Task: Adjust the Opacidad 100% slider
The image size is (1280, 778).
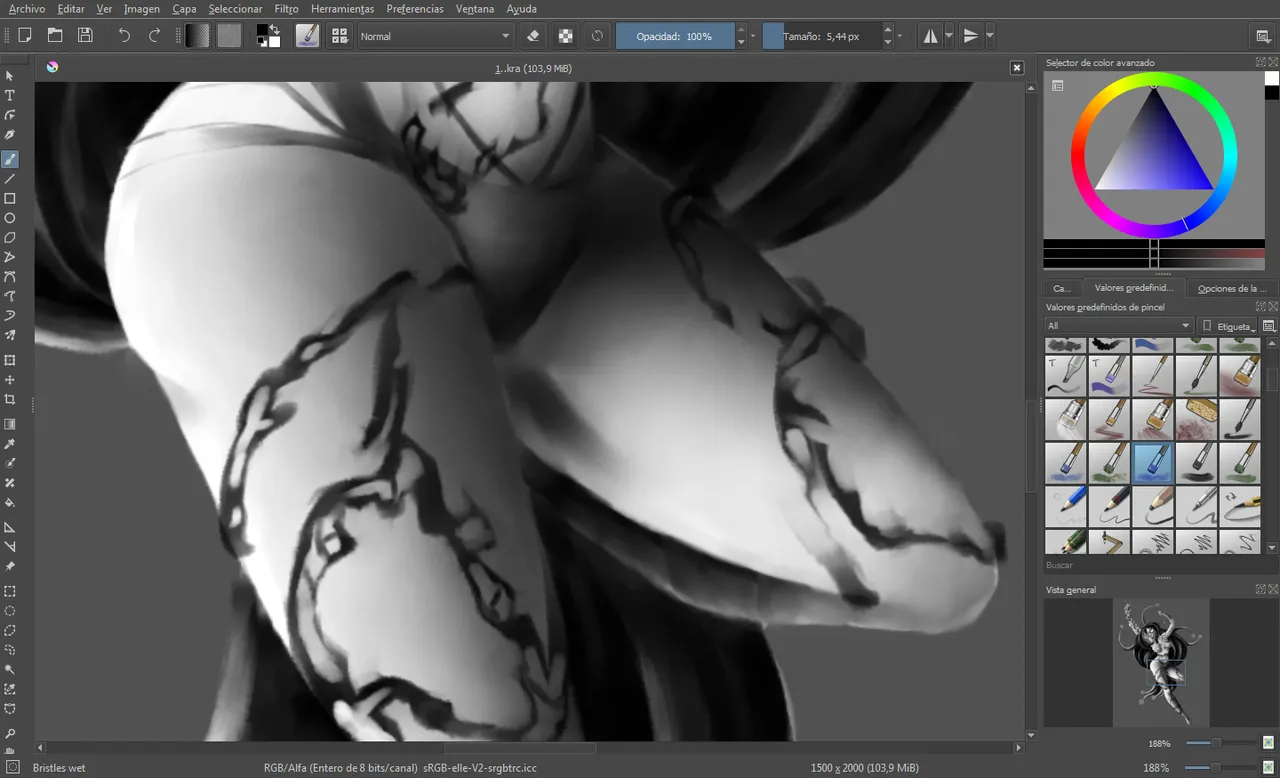Action: click(675, 36)
